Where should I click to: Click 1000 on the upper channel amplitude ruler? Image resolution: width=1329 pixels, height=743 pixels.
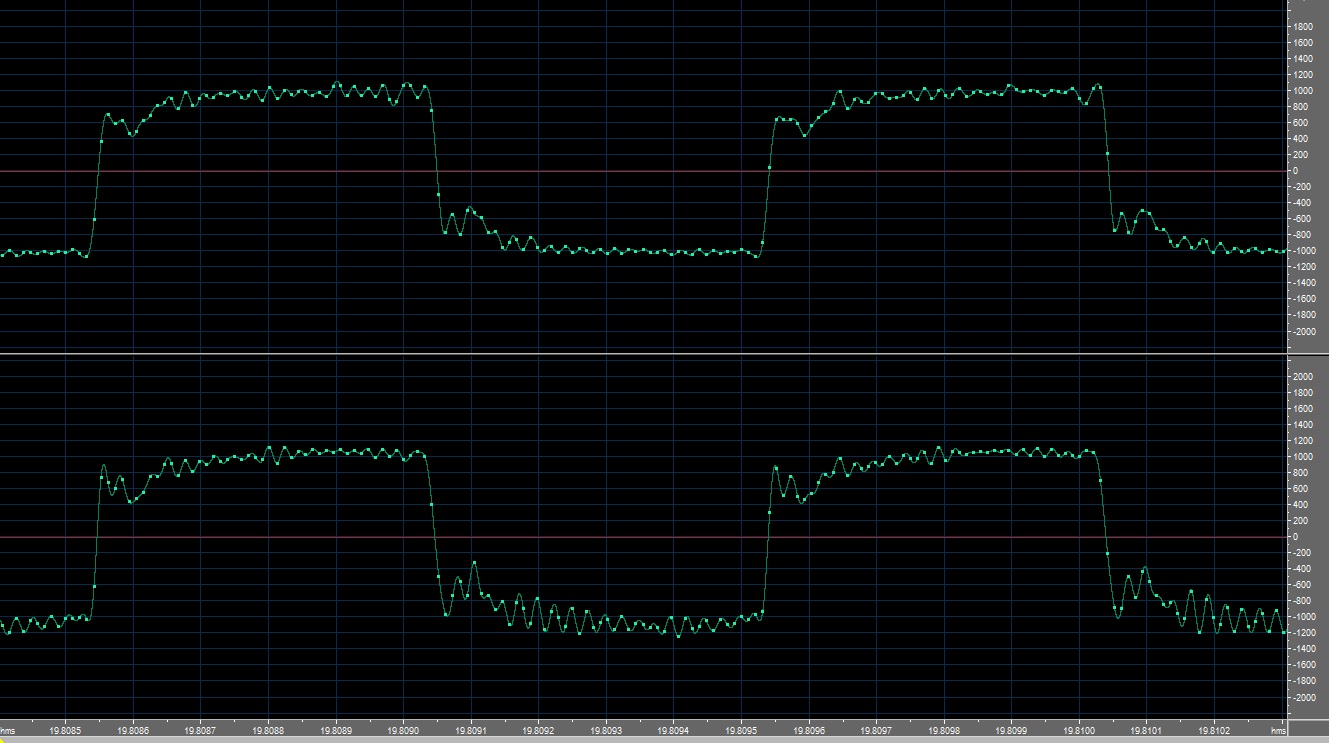coord(1304,91)
